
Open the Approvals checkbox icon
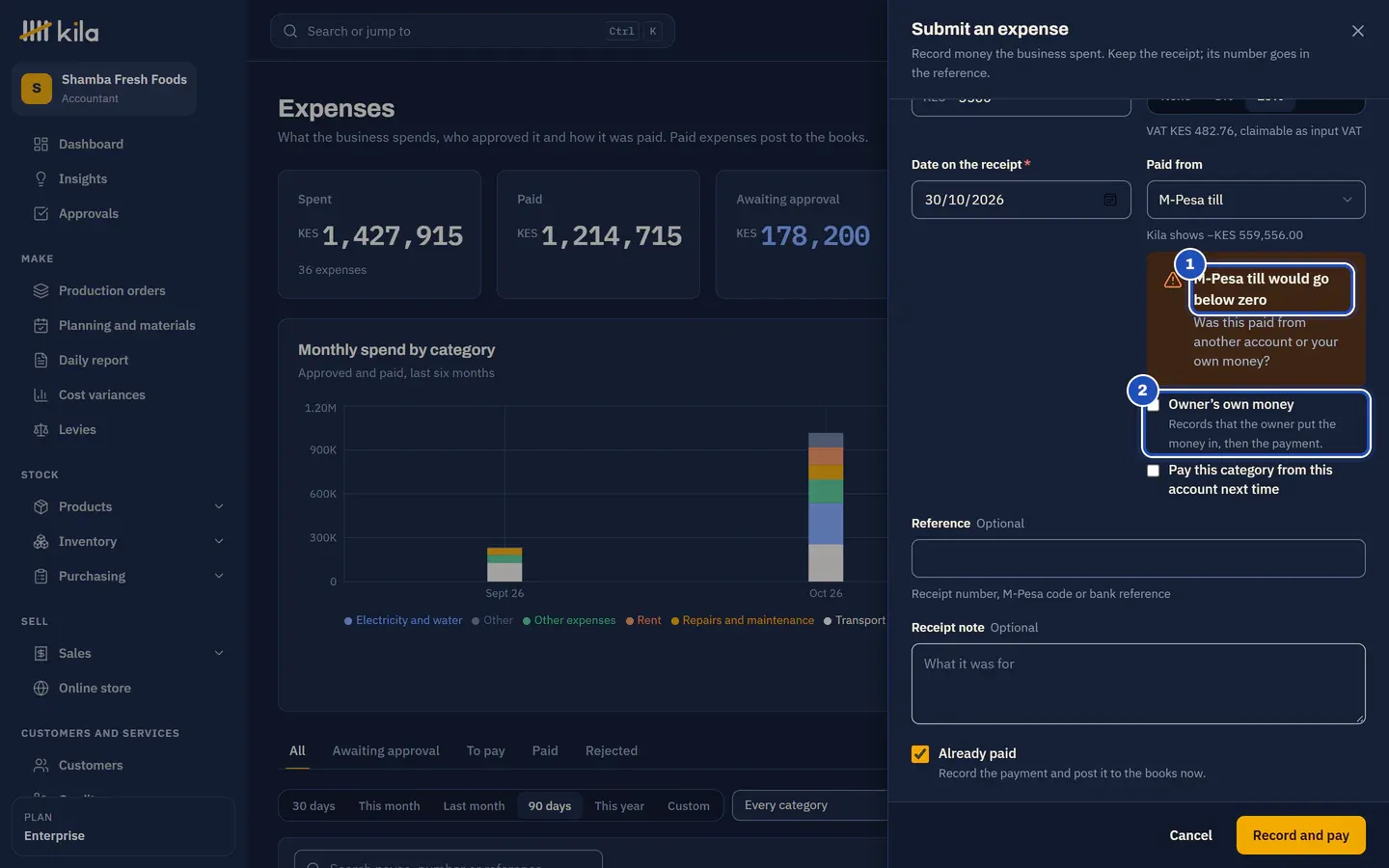coord(41,214)
